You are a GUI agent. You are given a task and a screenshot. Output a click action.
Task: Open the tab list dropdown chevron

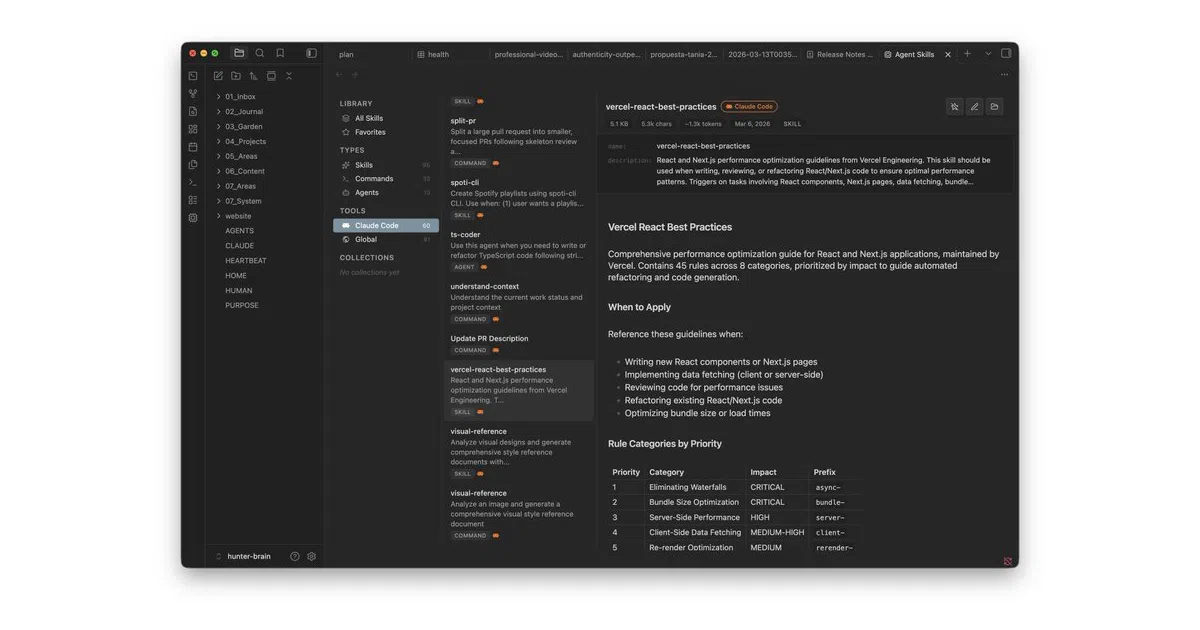tap(988, 54)
